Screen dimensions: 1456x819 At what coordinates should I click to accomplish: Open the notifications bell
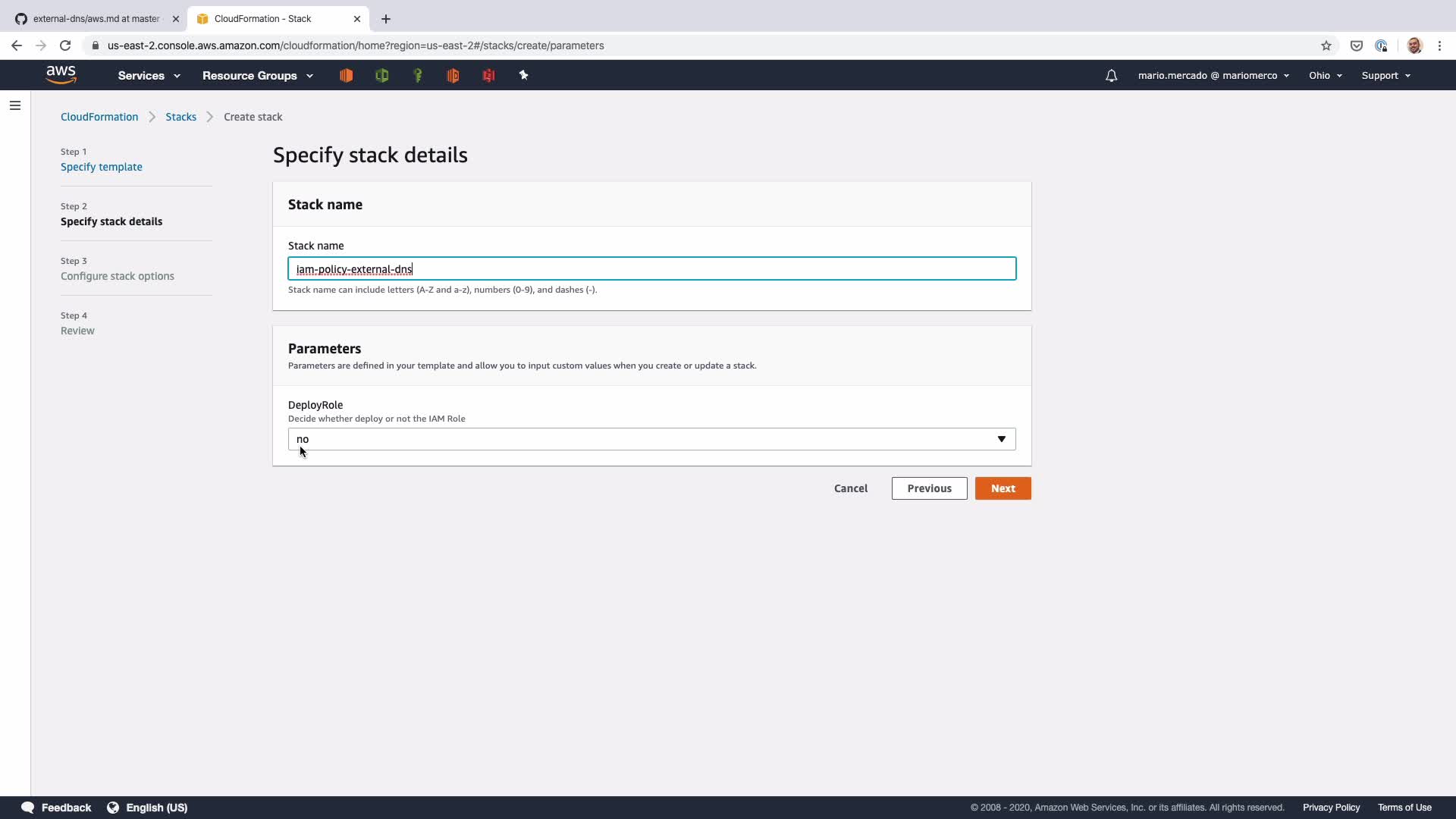click(1111, 76)
